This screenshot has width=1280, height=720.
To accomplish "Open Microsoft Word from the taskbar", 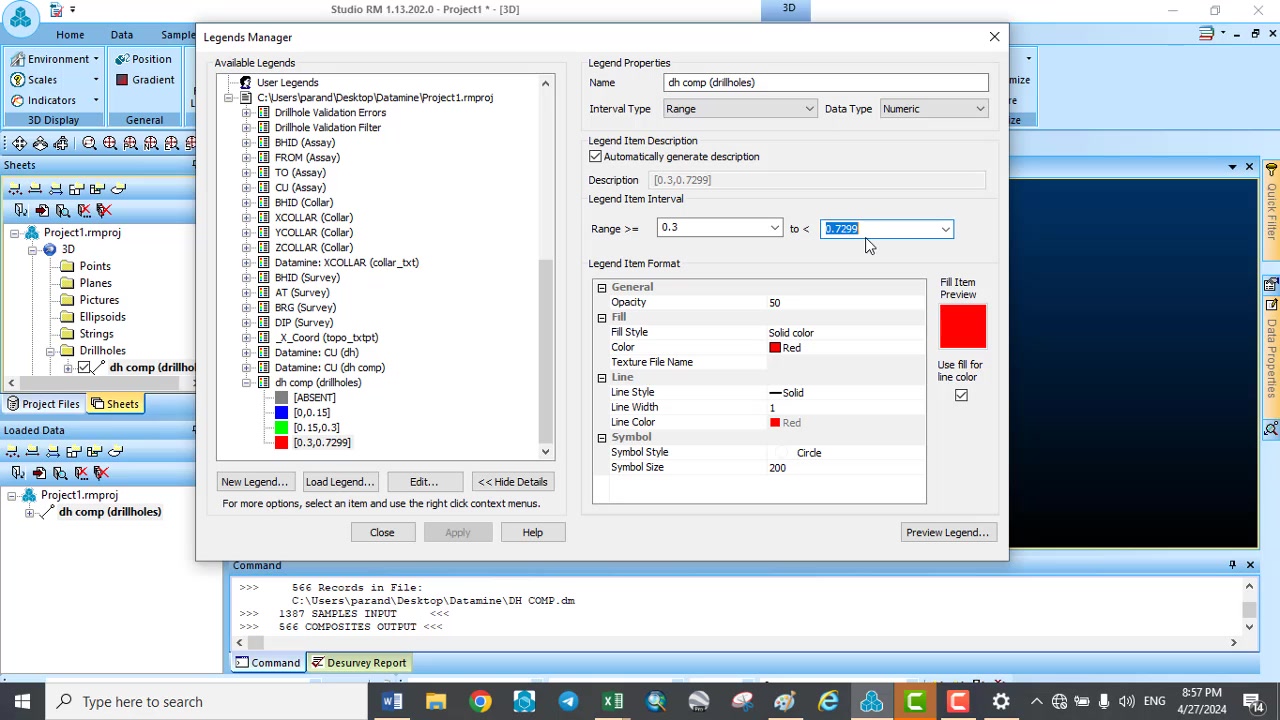I will click(x=392, y=702).
